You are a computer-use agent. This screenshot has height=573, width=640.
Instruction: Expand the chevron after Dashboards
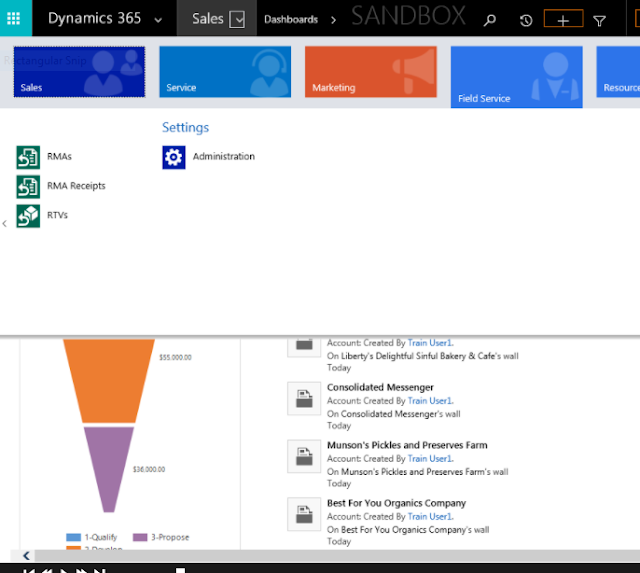333,20
